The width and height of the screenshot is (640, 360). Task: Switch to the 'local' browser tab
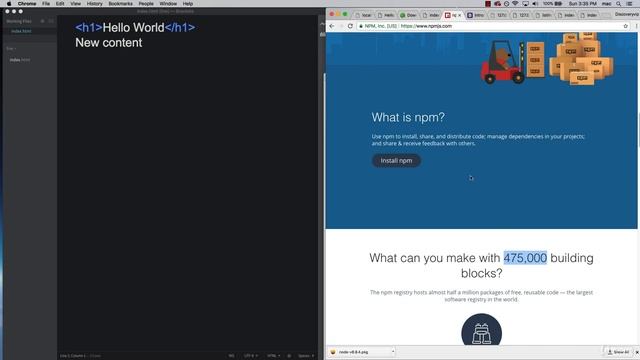click(363, 15)
